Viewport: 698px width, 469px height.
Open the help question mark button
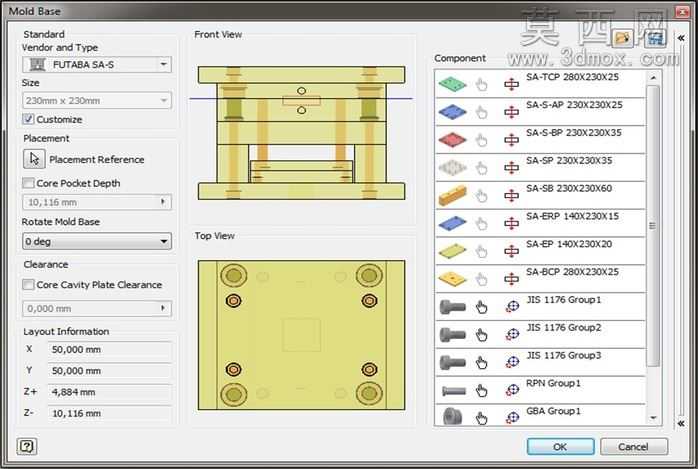click(x=27, y=446)
